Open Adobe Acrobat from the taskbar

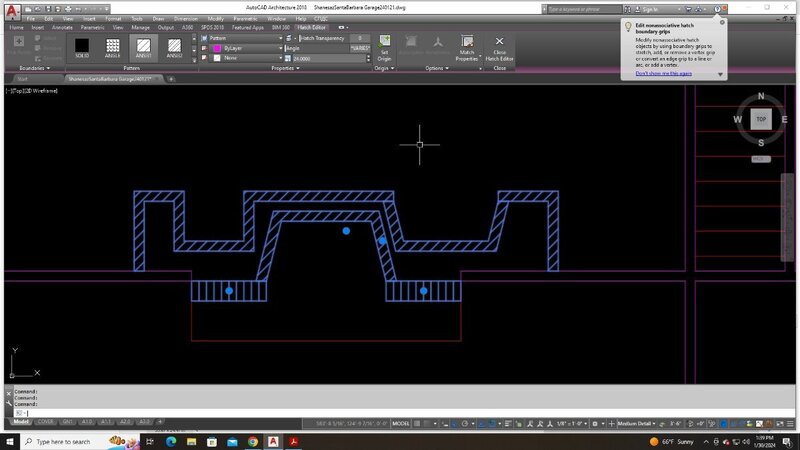tap(295, 441)
